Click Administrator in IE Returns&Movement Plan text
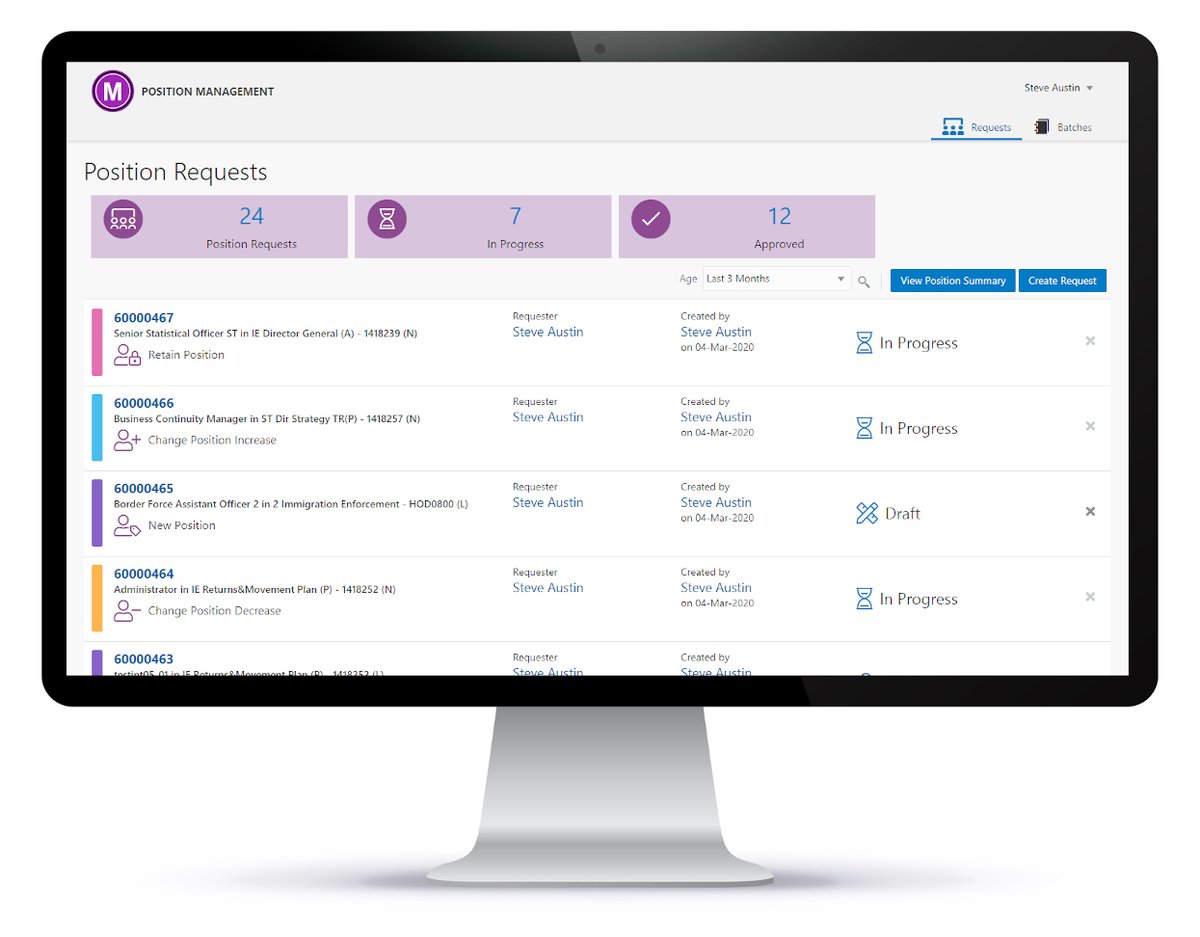The height and width of the screenshot is (937, 1200). tap(255, 590)
